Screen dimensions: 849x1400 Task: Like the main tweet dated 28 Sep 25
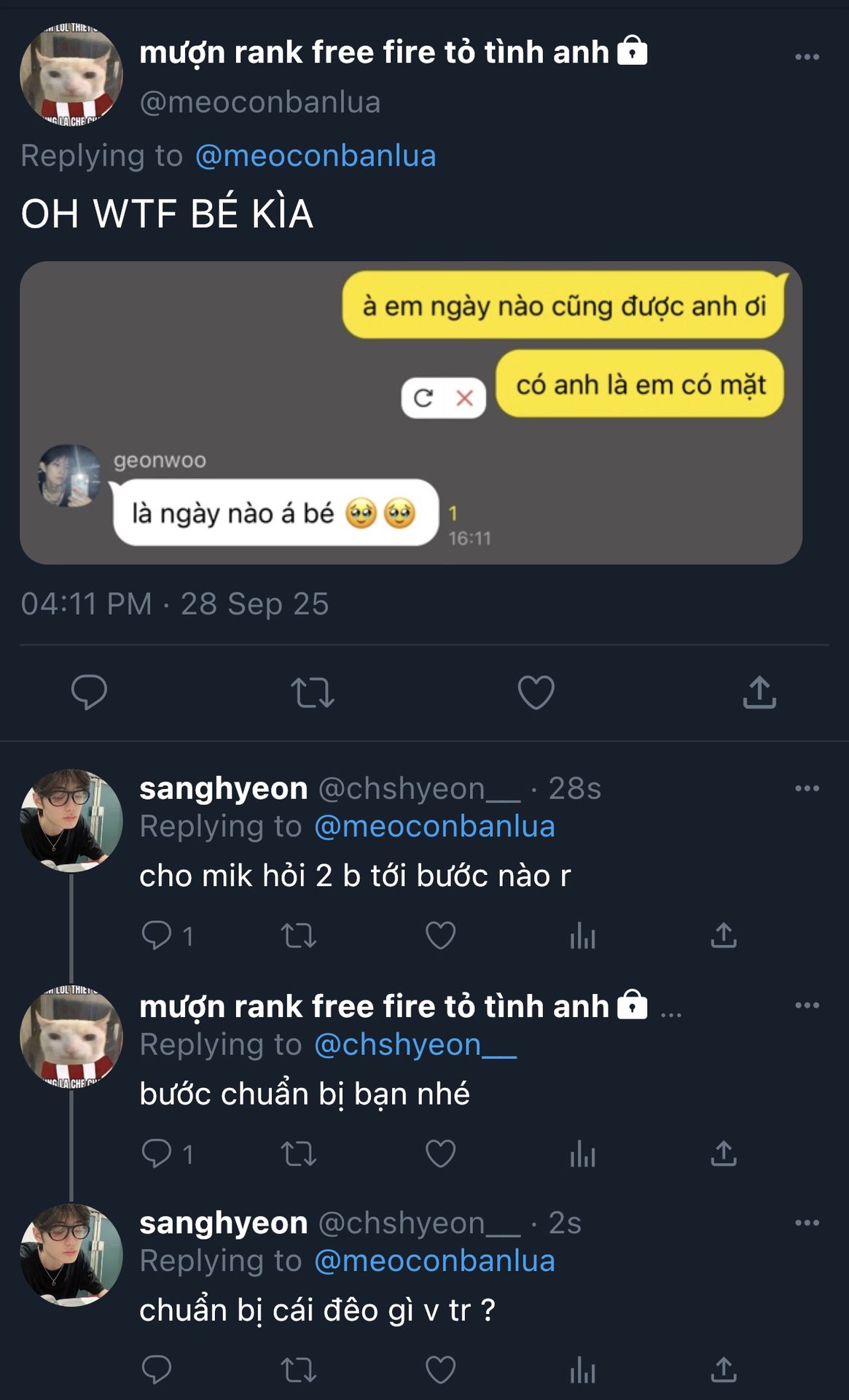point(536,692)
